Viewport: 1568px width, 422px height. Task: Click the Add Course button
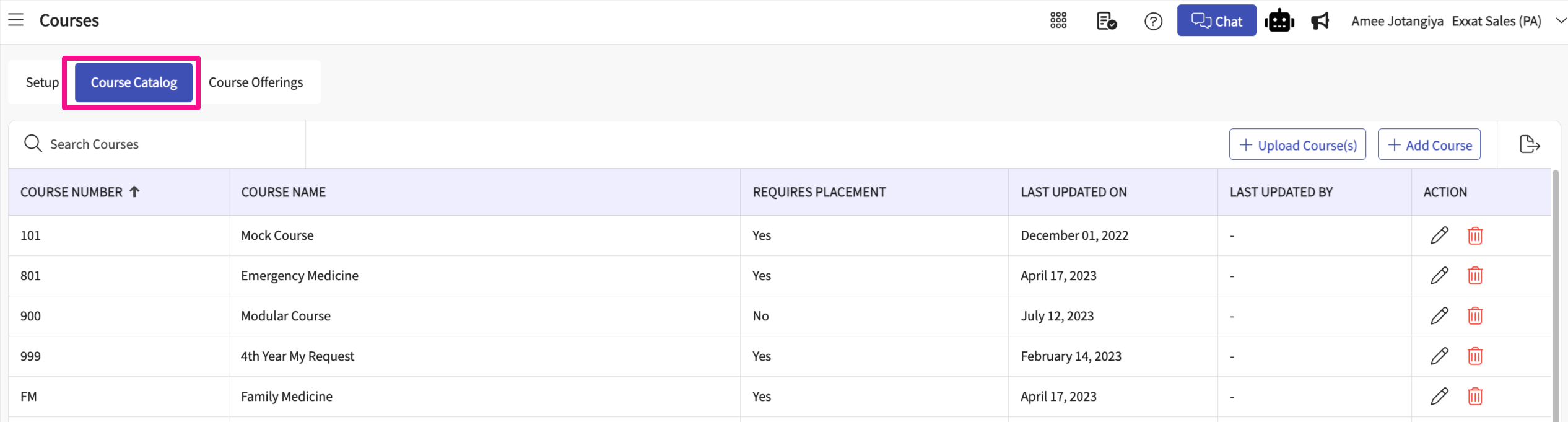[x=1429, y=145]
